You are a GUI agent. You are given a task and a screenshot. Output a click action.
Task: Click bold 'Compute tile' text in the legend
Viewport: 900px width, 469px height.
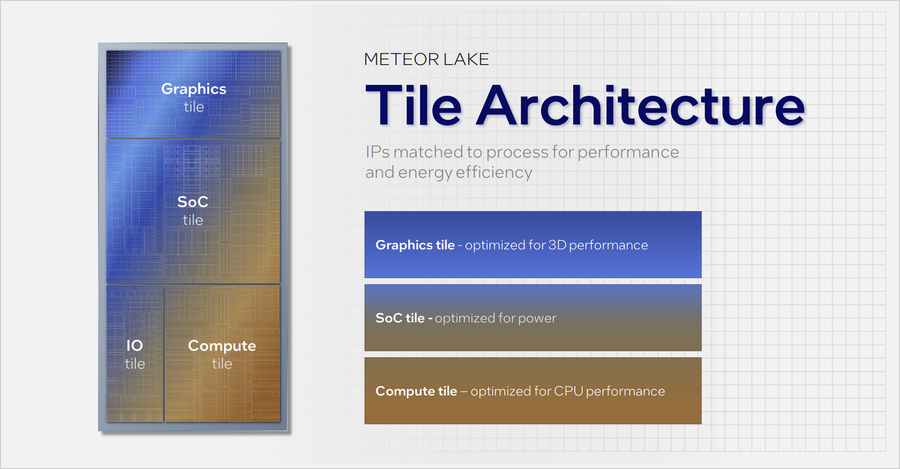point(415,391)
